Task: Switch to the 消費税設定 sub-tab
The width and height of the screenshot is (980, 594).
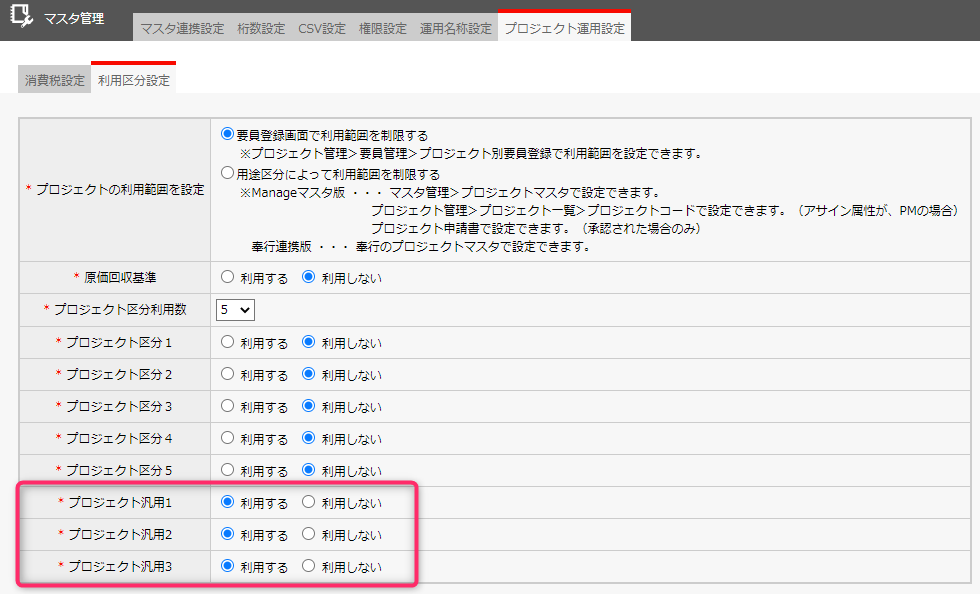Action: [x=54, y=80]
